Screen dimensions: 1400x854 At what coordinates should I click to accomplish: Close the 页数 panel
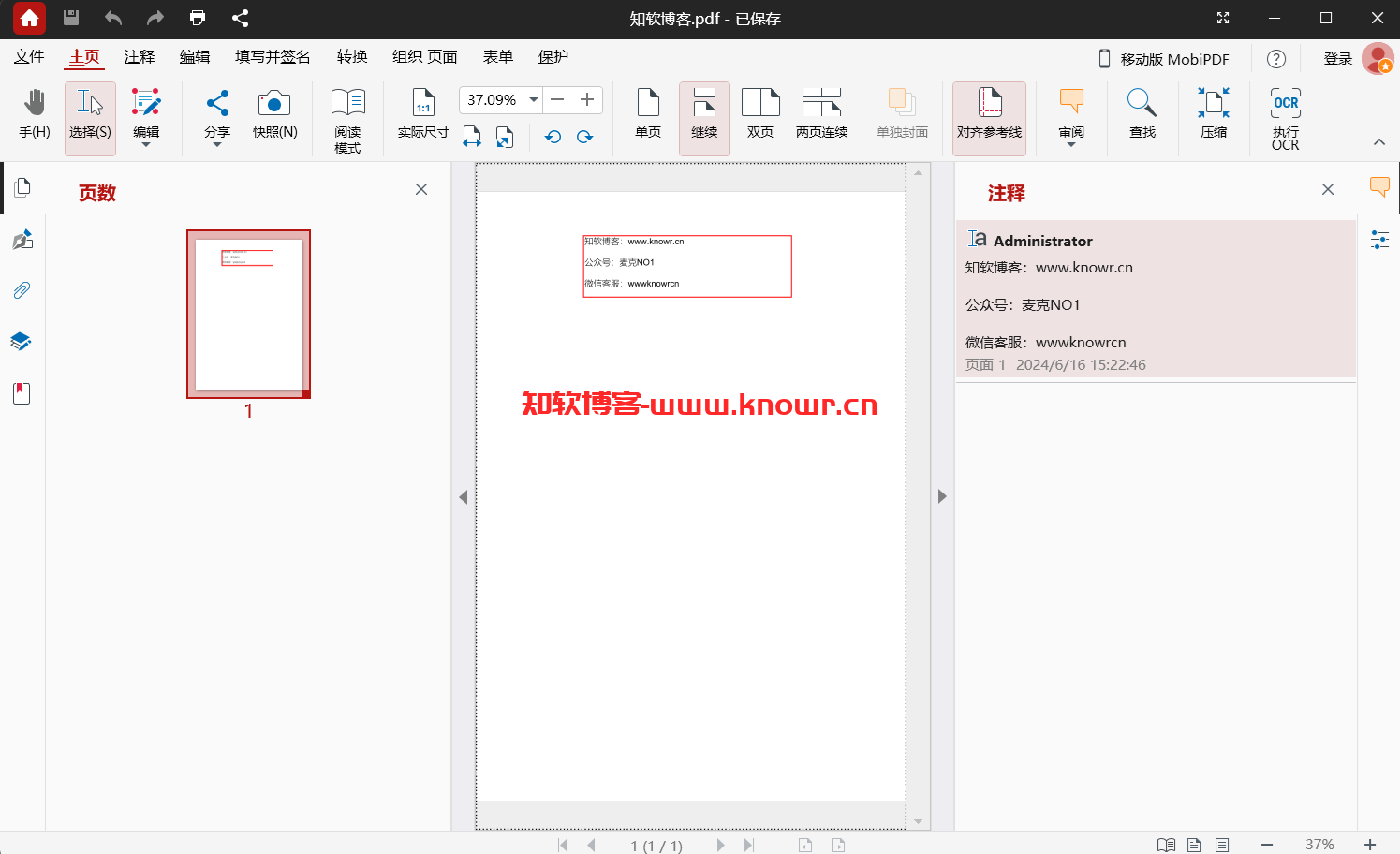coord(421,189)
